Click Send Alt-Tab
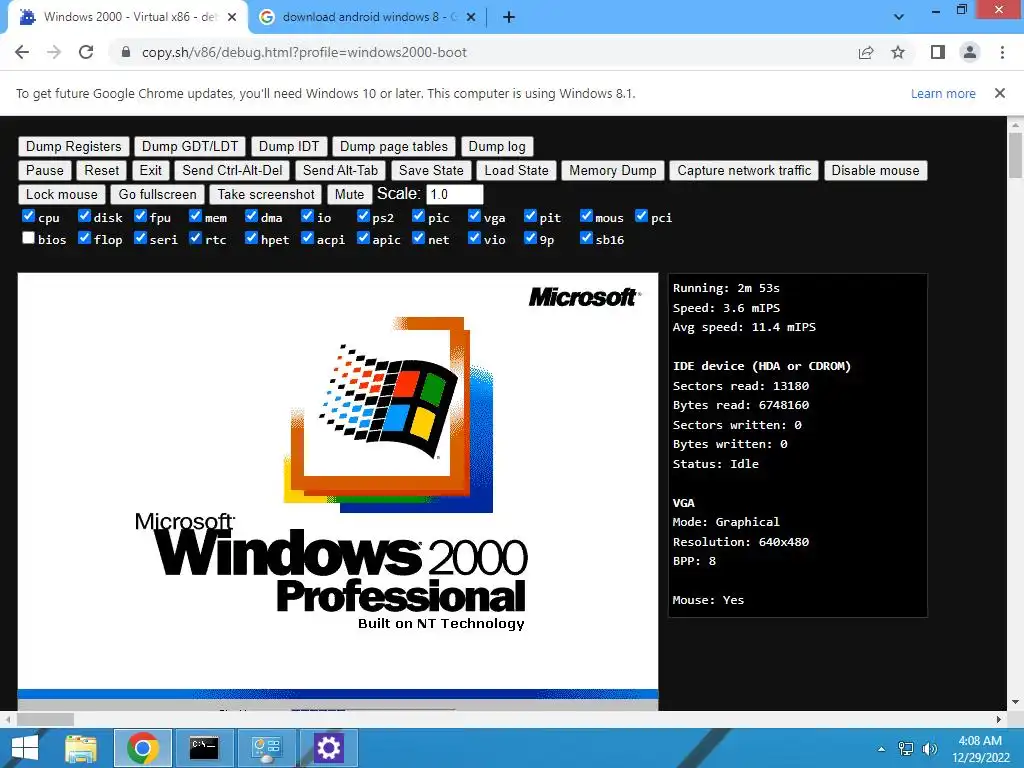 [340, 170]
